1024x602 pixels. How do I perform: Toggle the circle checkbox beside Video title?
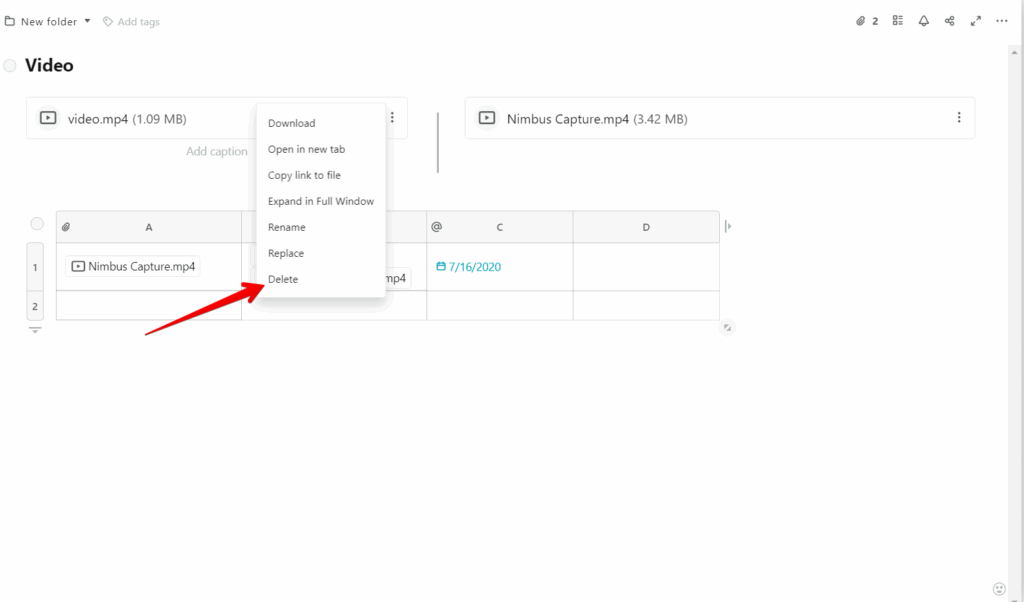point(10,66)
